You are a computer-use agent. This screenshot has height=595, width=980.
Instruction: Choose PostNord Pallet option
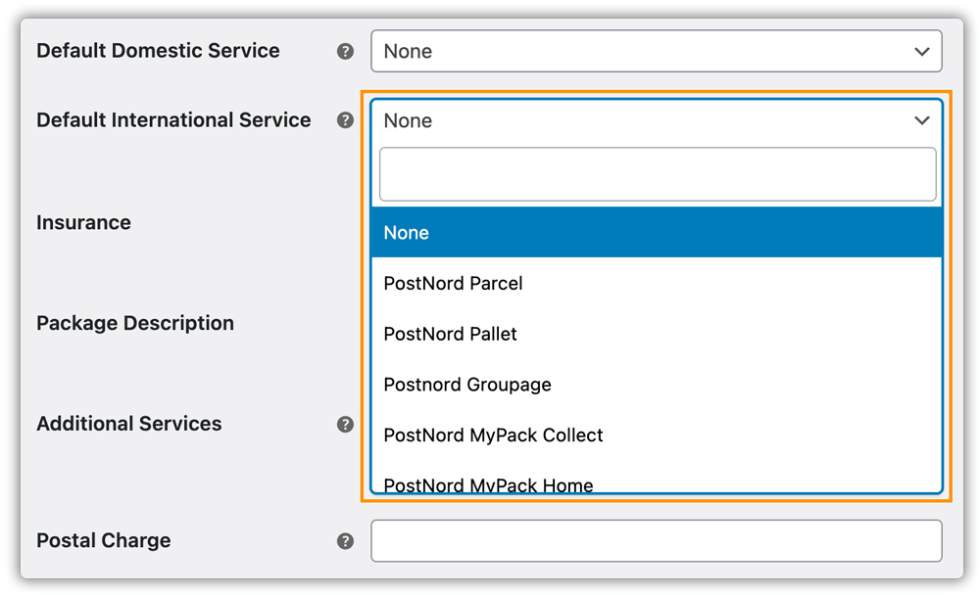(x=656, y=334)
